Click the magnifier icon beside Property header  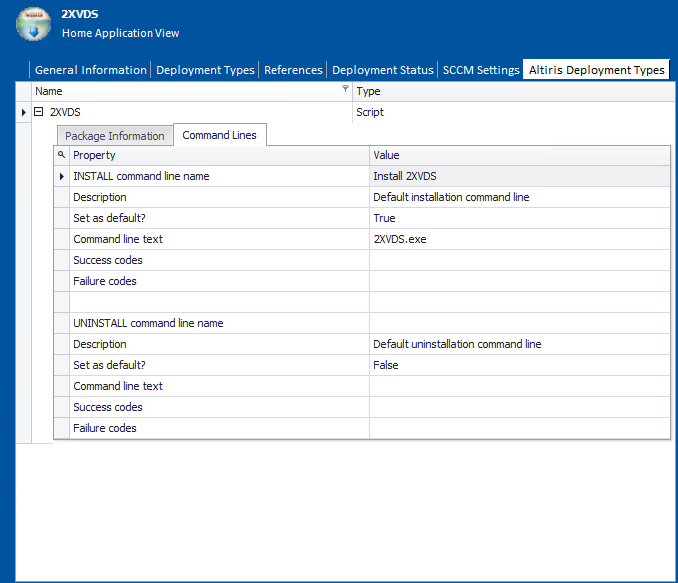[x=61, y=155]
